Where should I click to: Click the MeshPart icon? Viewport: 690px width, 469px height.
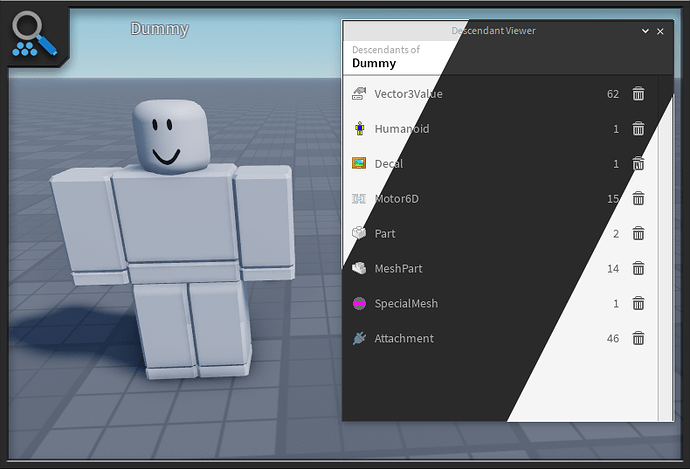point(359,268)
